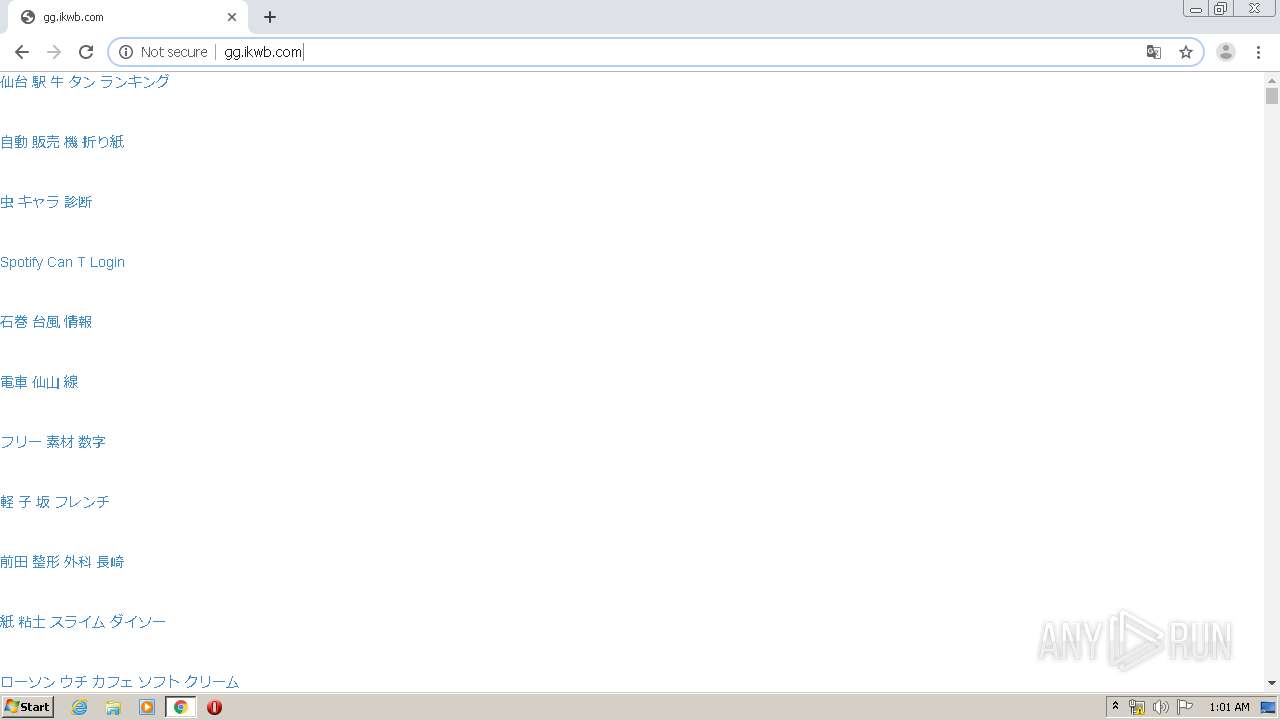Image resolution: width=1280 pixels, height=720 pixels.
Task: Open the link 軽 子 坂 フレンチ
Action: click(55, 502)
